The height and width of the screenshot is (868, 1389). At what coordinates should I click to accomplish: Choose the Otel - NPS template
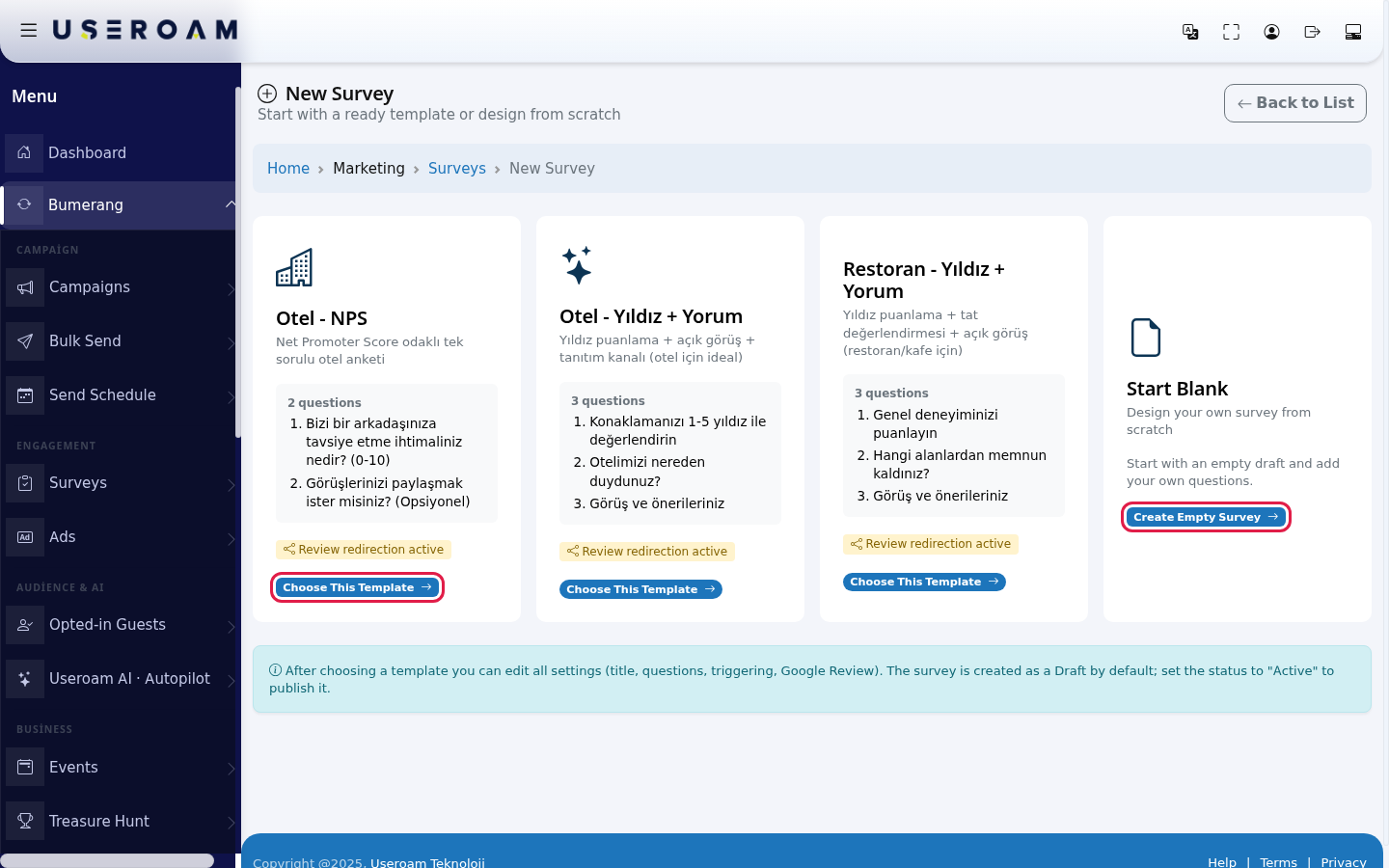click(x=357, y=587)
